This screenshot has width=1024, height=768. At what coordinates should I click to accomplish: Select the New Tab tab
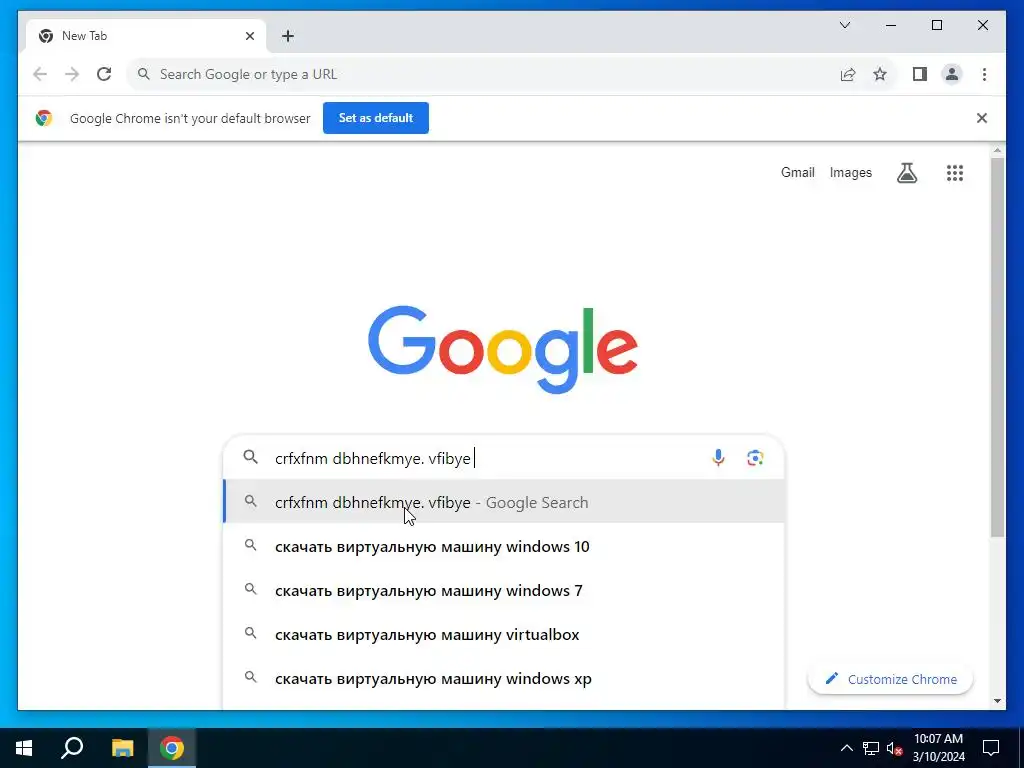click(145, 36)
